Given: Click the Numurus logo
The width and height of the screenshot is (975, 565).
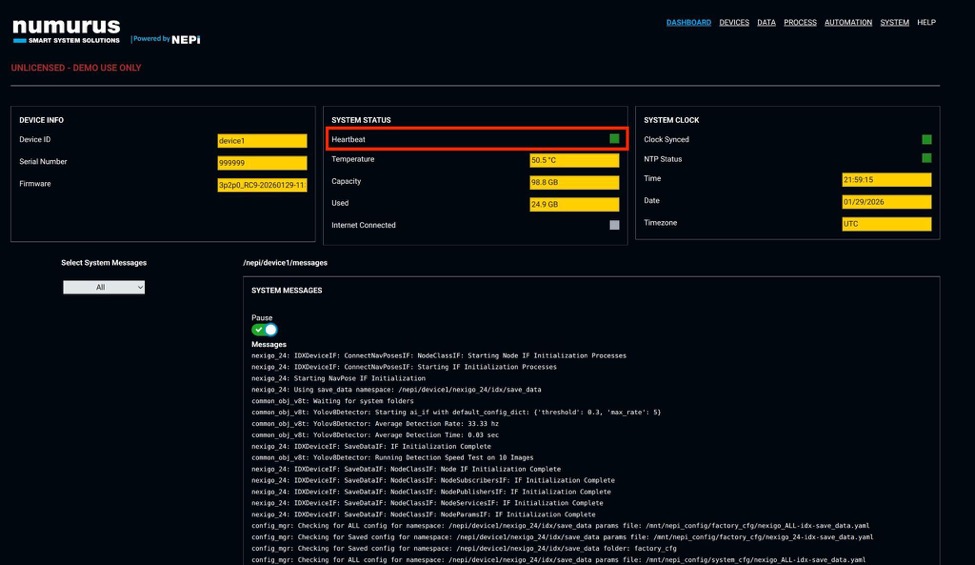Looking at the screenshot, I should tap(66, 31).
